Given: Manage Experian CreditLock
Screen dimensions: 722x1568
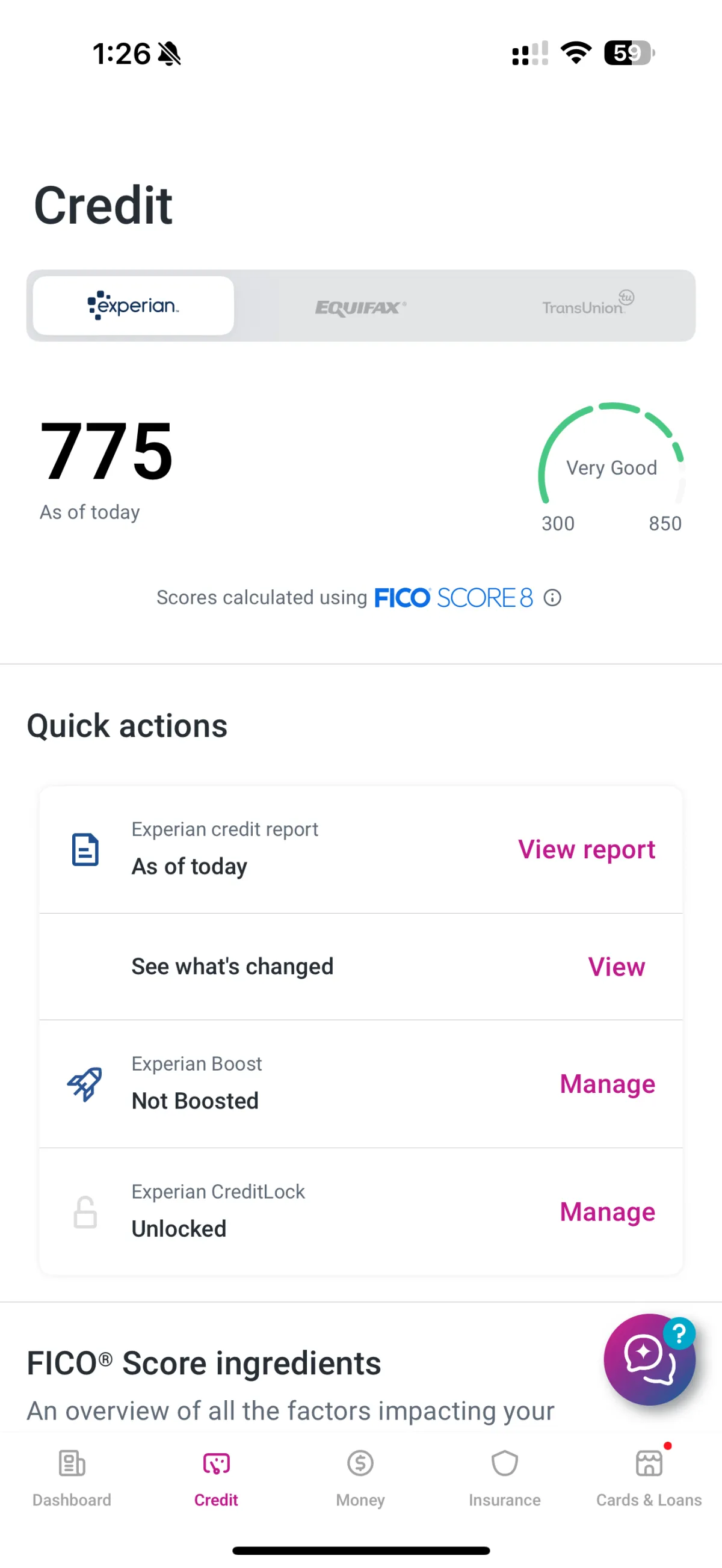Looking at the screenshot, I should [x=608, y=1212].
